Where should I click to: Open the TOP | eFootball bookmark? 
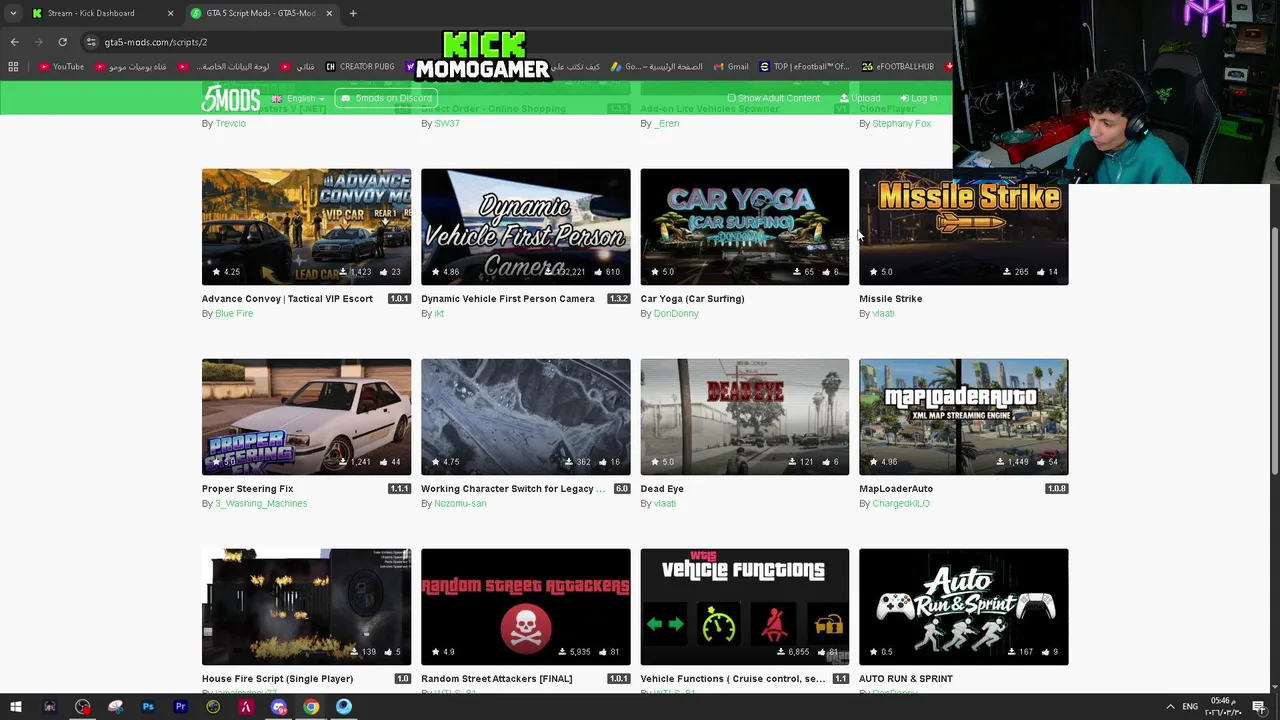click(x=803, y=67)
